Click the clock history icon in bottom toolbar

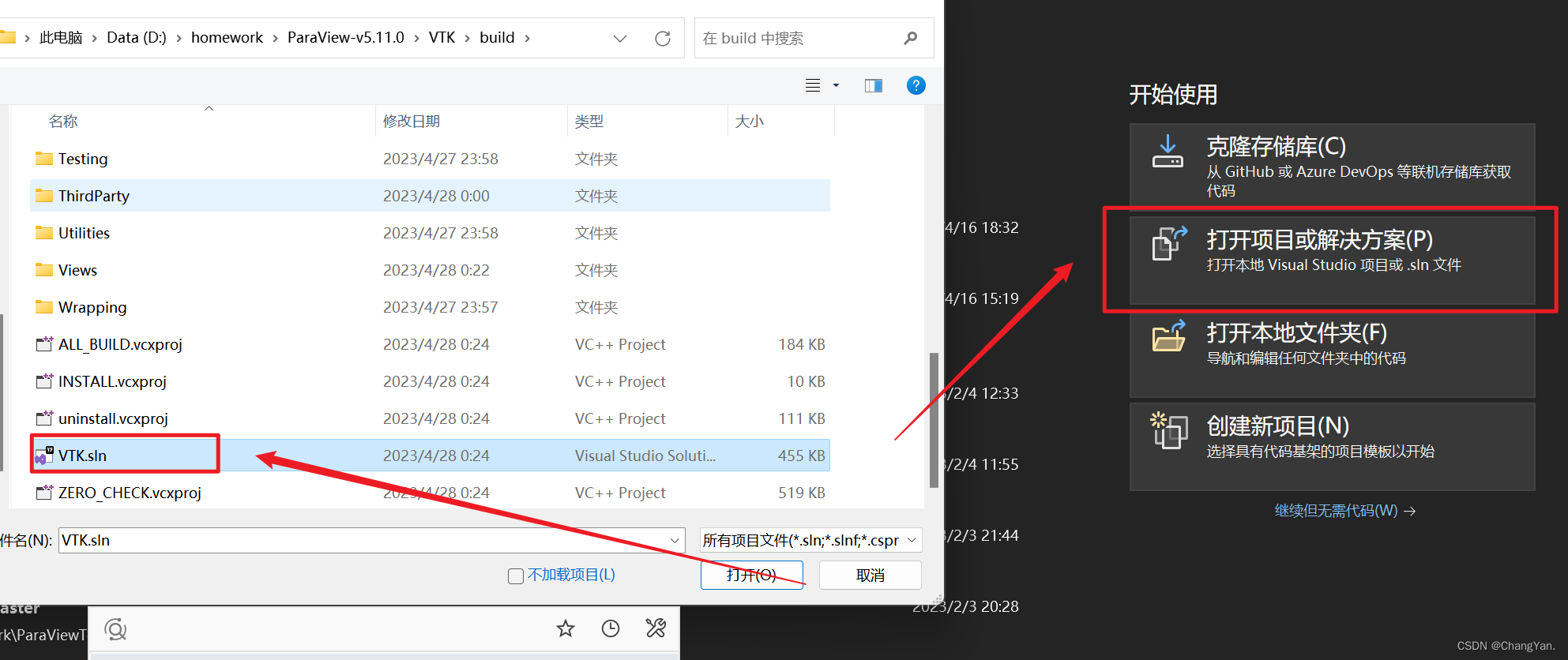pyautogui.click(x=611, y=628)
